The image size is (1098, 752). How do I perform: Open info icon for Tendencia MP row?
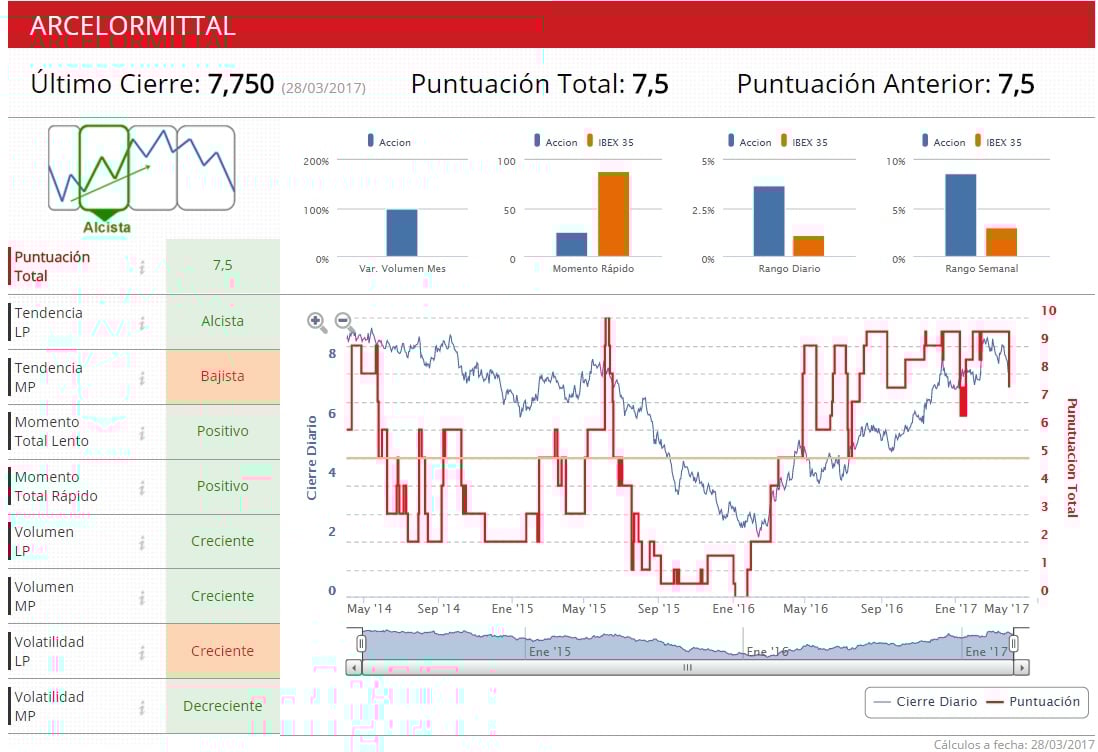[142, 378]
